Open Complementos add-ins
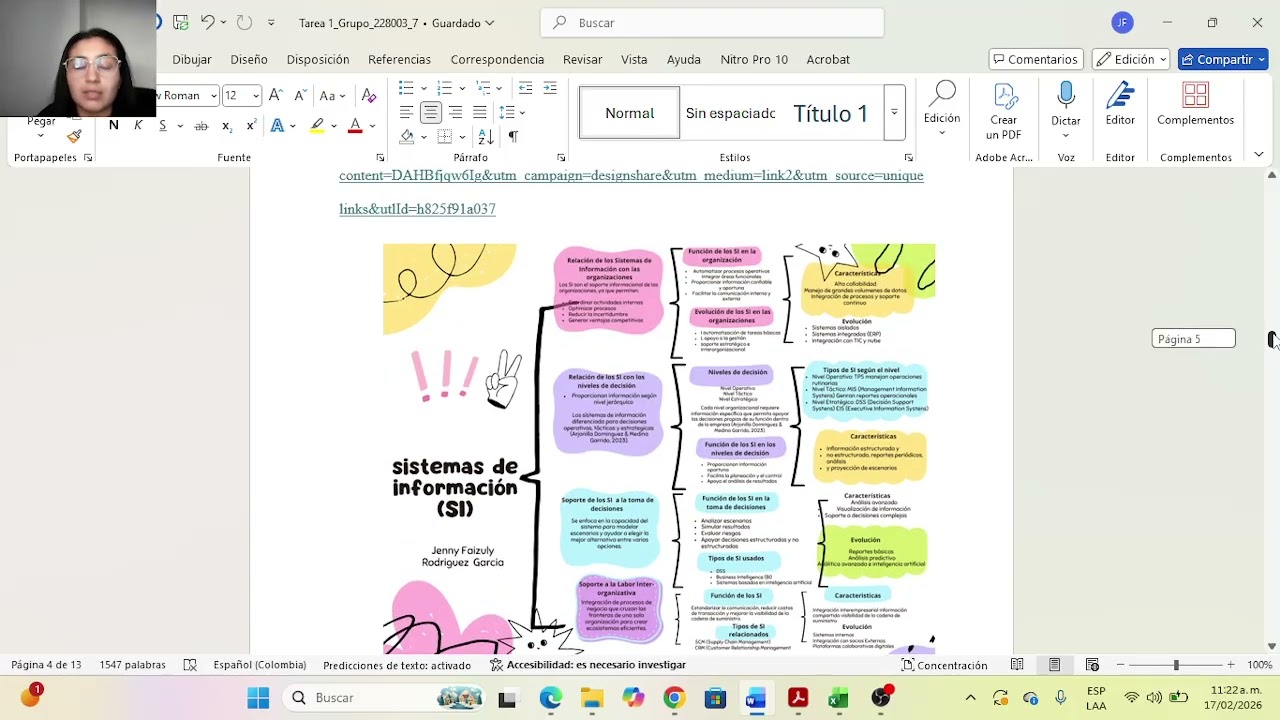 pos(1195,105)
